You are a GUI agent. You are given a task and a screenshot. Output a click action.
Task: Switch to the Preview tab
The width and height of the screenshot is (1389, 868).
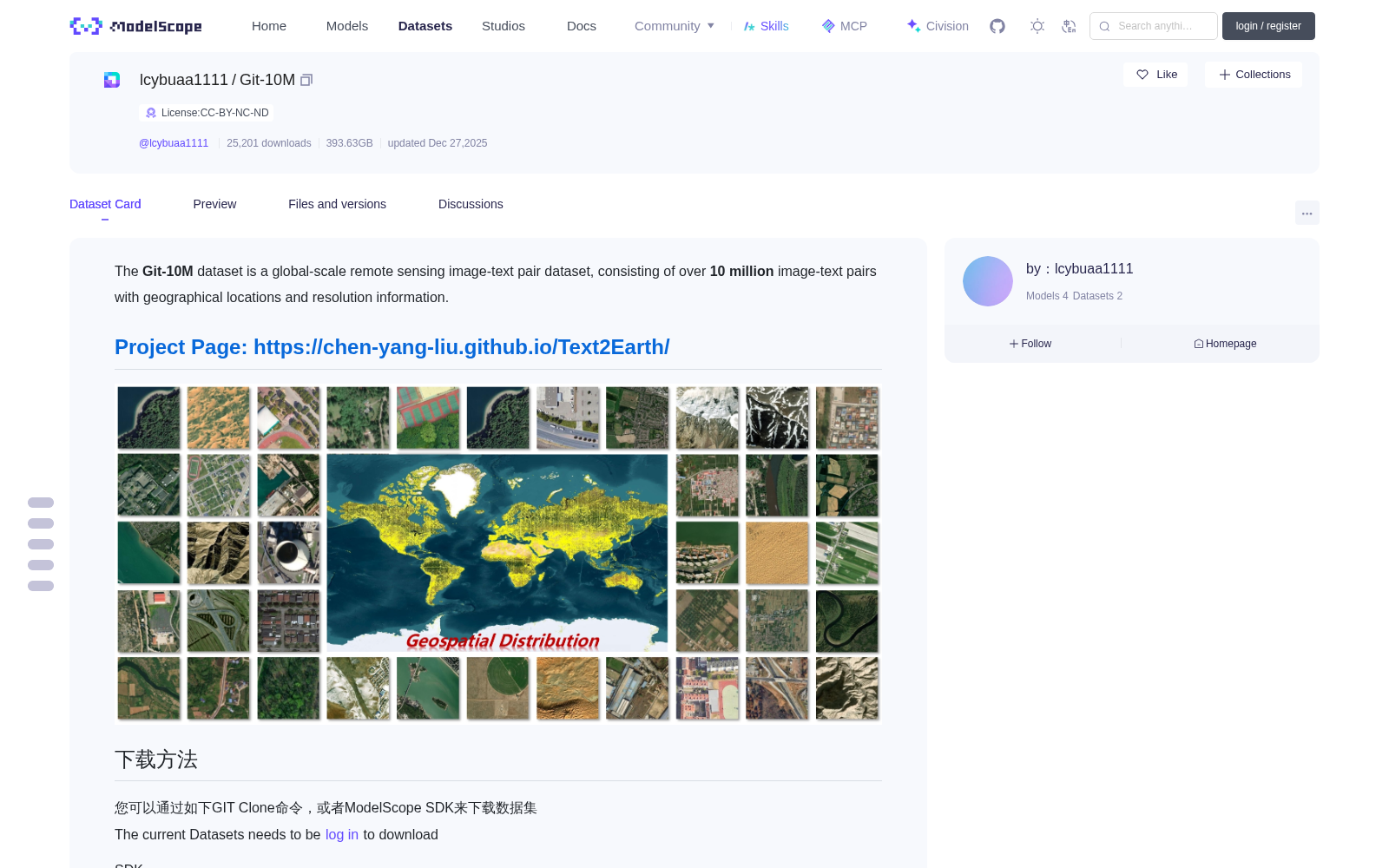[x=214, y=204]
